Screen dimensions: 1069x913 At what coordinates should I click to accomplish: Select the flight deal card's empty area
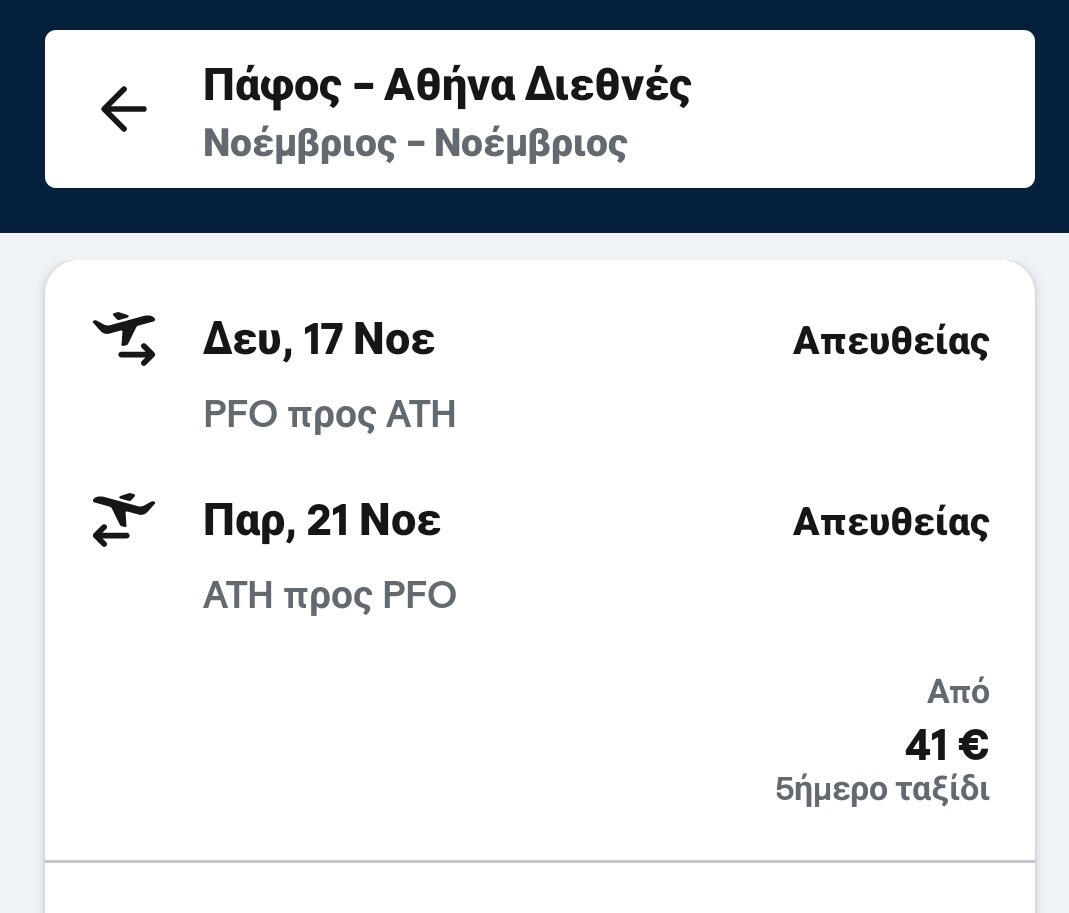(x=450, y=740)
